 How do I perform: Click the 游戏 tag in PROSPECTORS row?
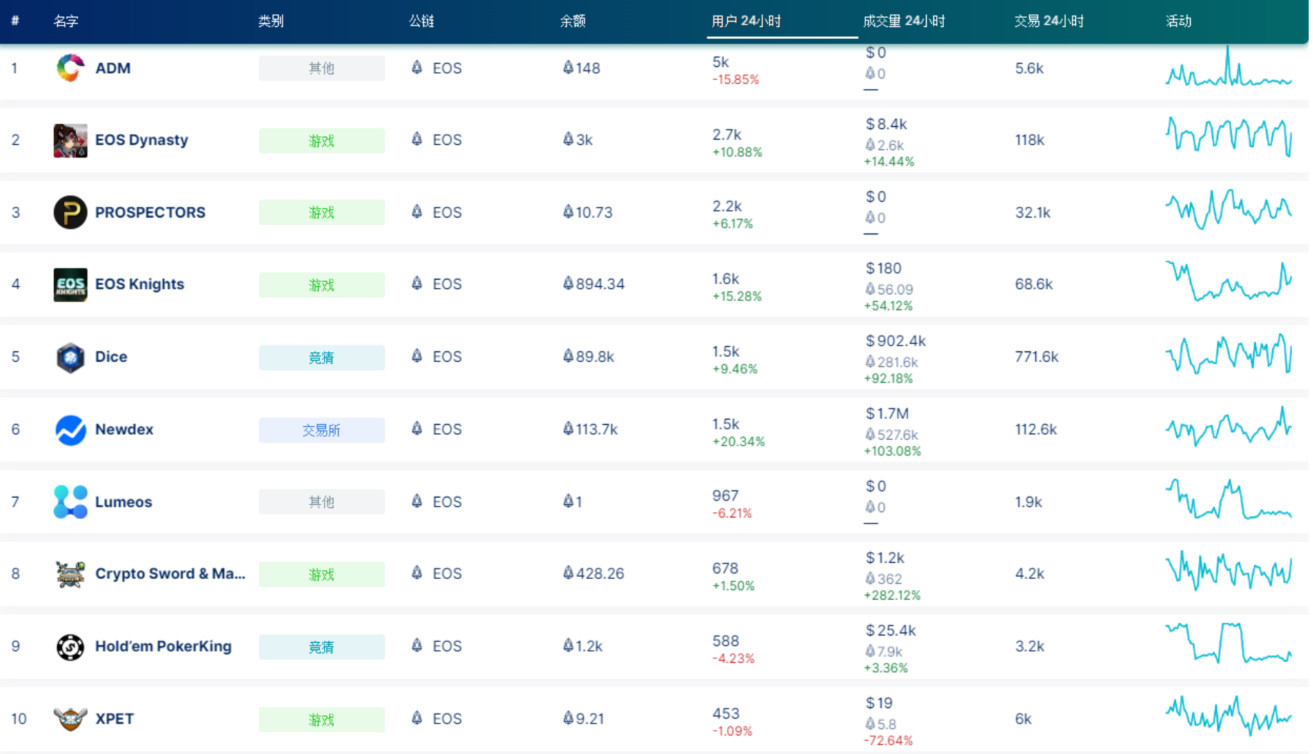321,213
